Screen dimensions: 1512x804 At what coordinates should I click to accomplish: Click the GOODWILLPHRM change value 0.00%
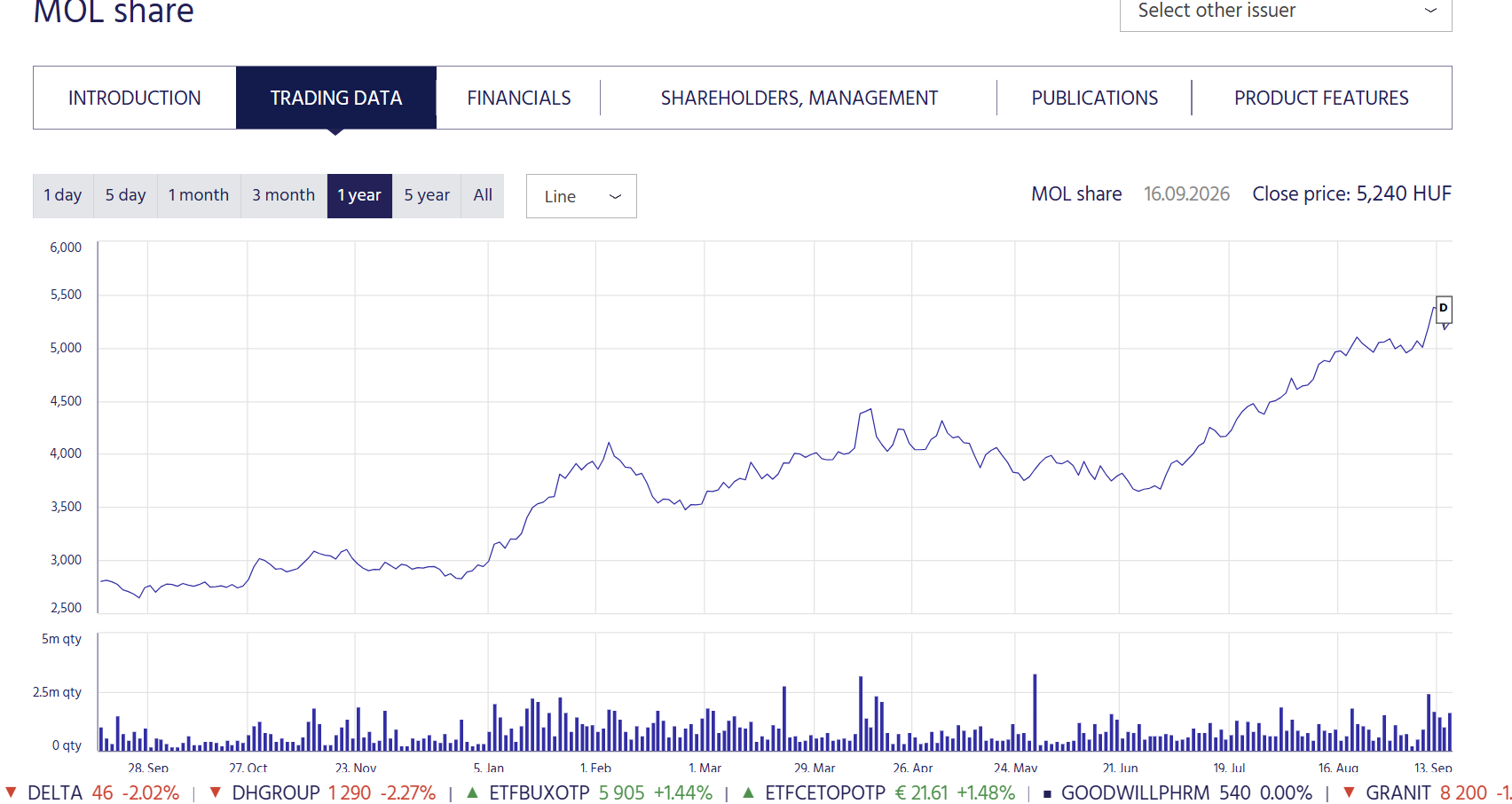coord(1287,792)
